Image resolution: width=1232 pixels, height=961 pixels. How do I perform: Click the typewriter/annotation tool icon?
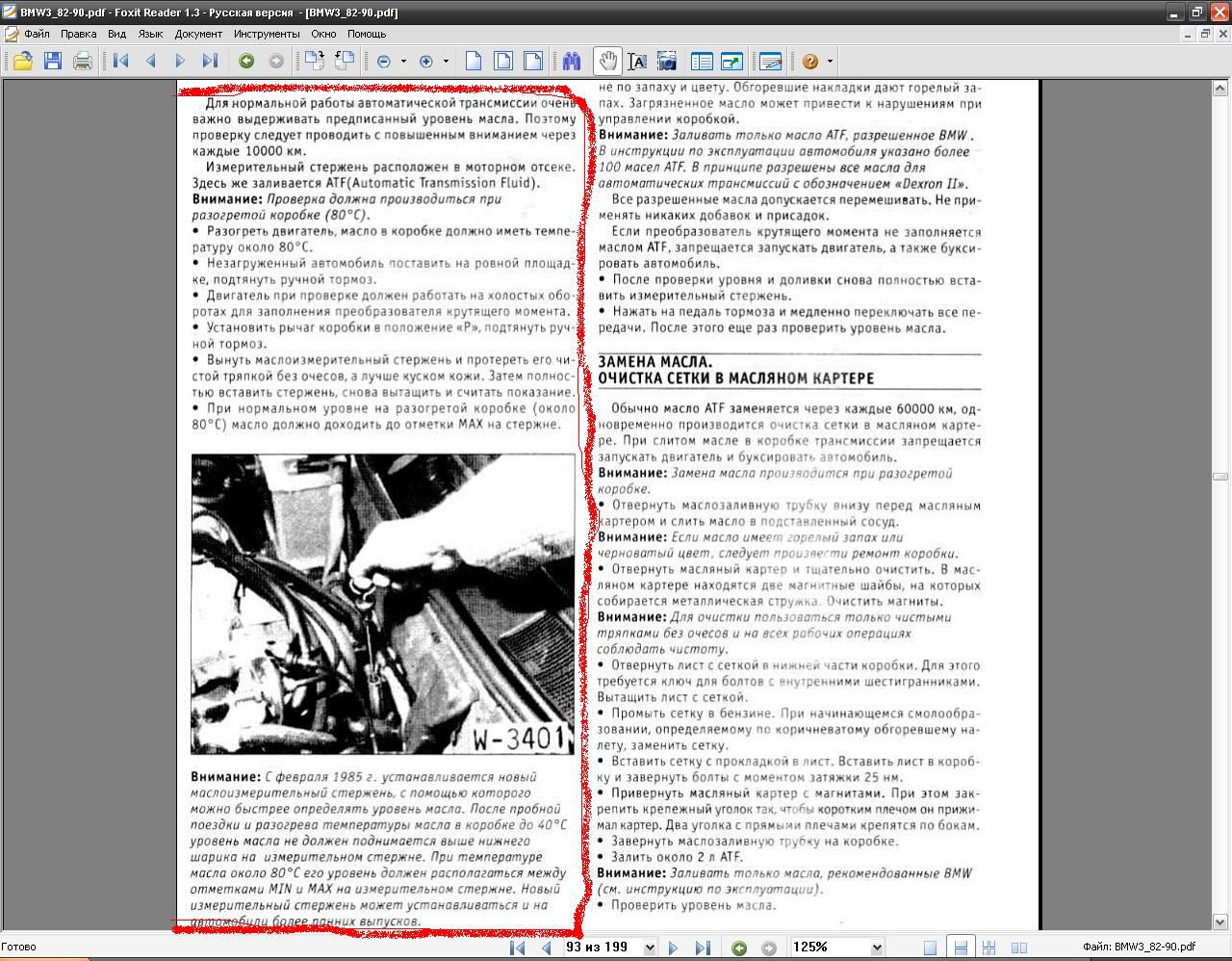tap(771, 62)
